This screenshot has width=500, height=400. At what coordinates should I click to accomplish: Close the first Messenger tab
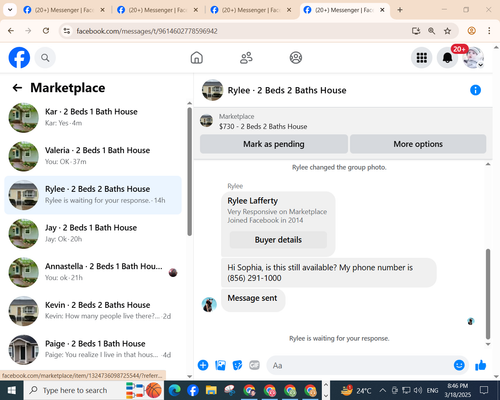[x=103, y=10]
